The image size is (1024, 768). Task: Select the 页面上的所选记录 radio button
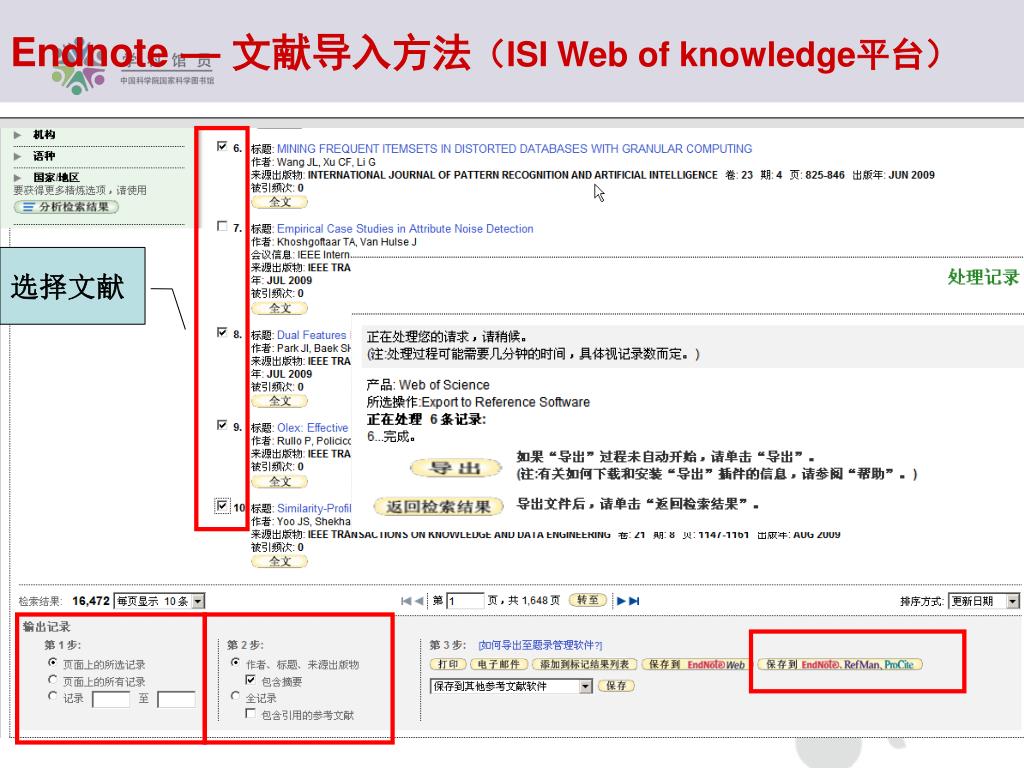pos(53,663)
